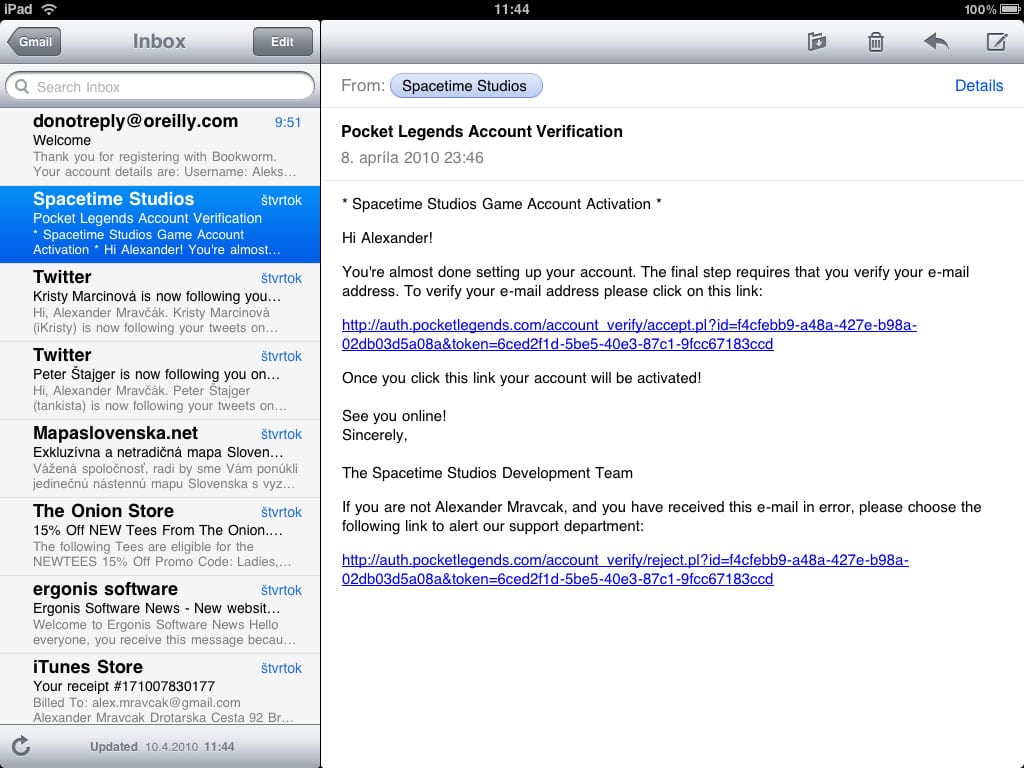Screen dimensions: 1024x768
Task: Tap 'Once you click this link' sentence
Action: click(522, 377)
